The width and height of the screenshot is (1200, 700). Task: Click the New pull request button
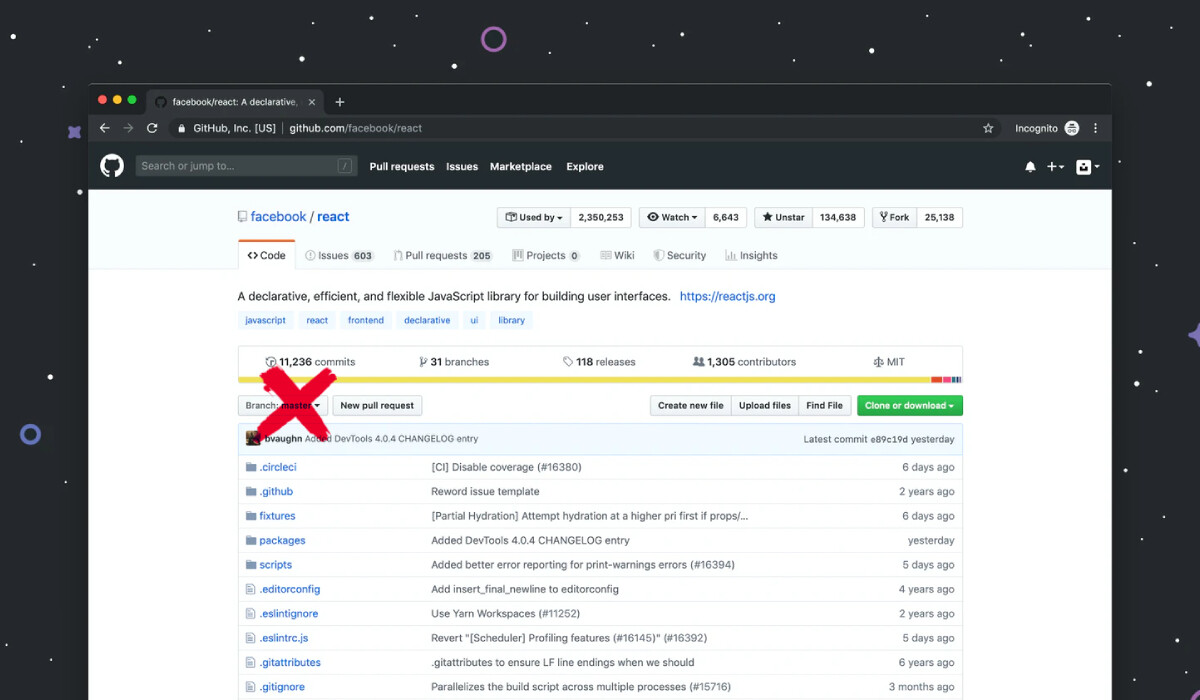[377, 405]
